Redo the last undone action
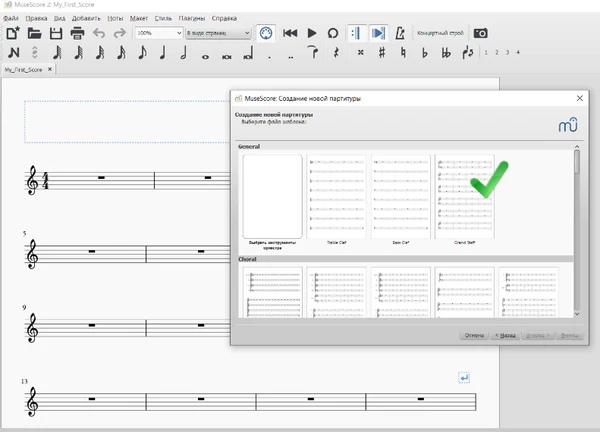The height and width of the screenshot is (432, 600). [x=120, y=33]
